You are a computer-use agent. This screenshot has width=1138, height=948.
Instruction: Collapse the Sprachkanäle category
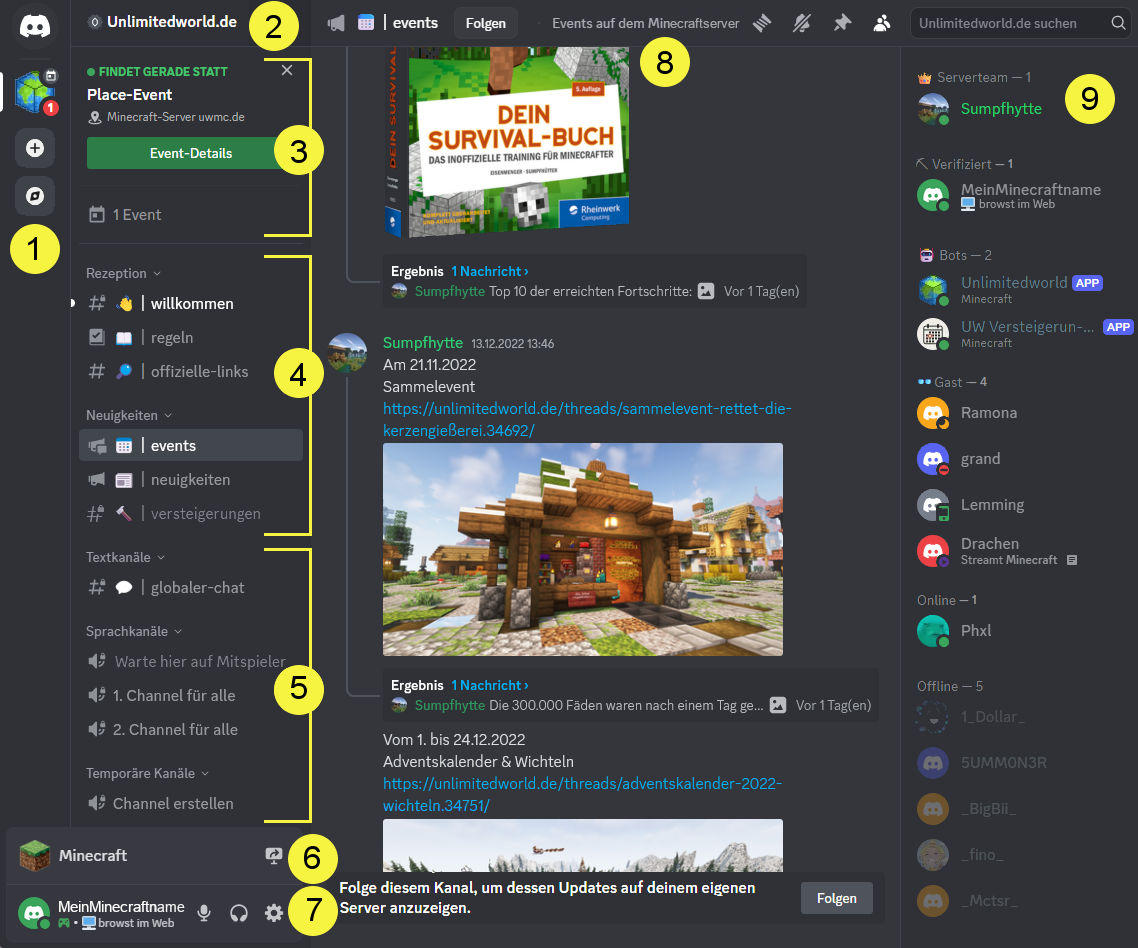[134, 631]
